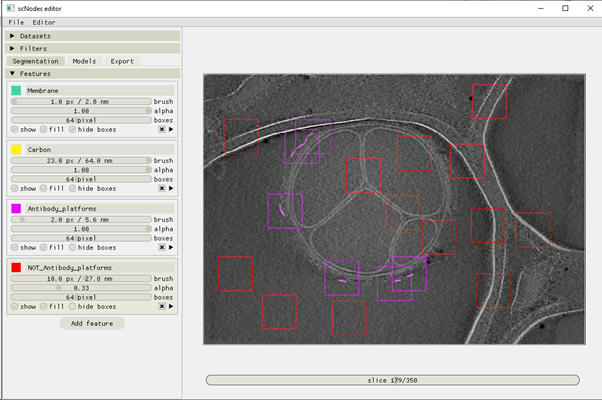Image resolution: width=602 pixels, height=400 pixels.
Task: Maximize the scNodes editor window
Action: 565,8
